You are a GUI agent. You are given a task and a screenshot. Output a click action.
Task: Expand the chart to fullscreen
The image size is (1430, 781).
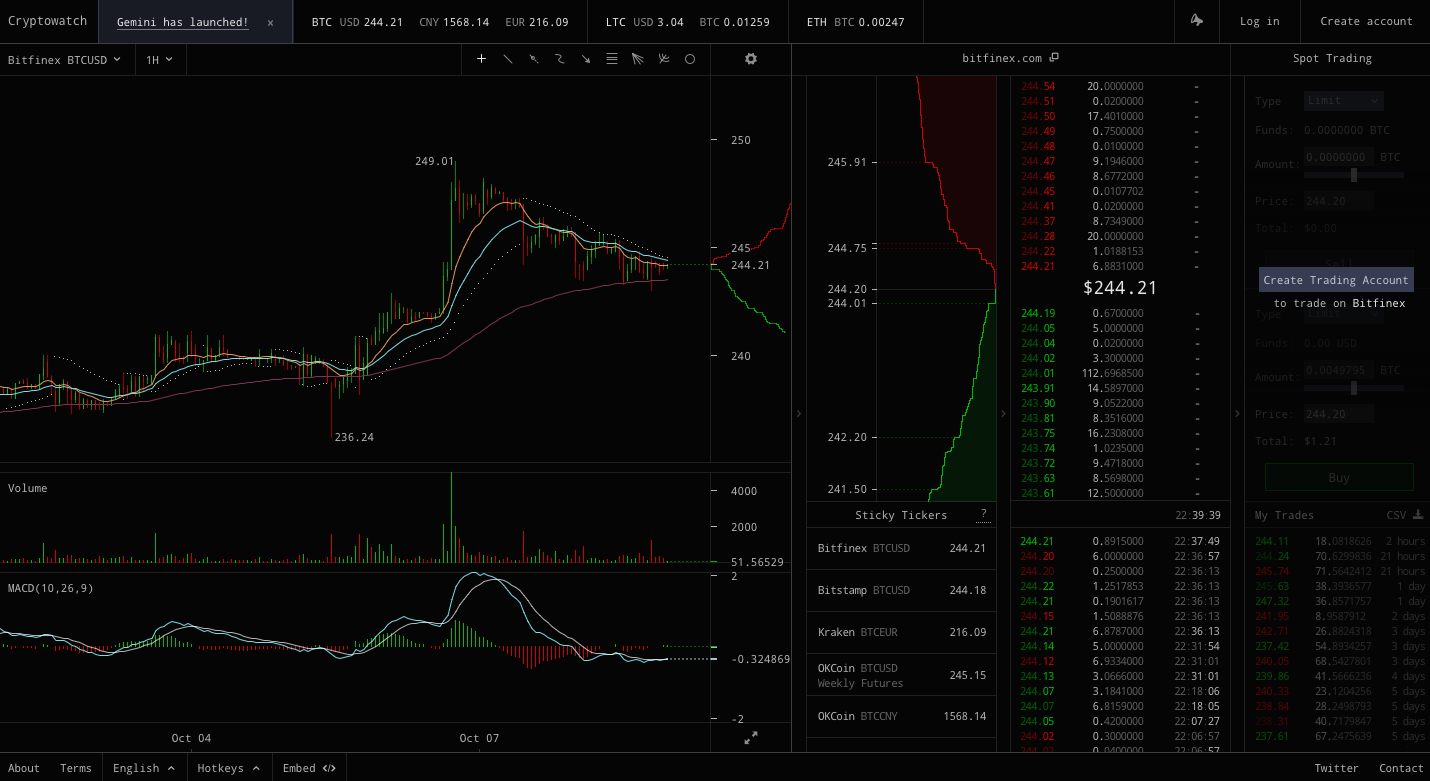pyautogui.click(x=751, y=738)
